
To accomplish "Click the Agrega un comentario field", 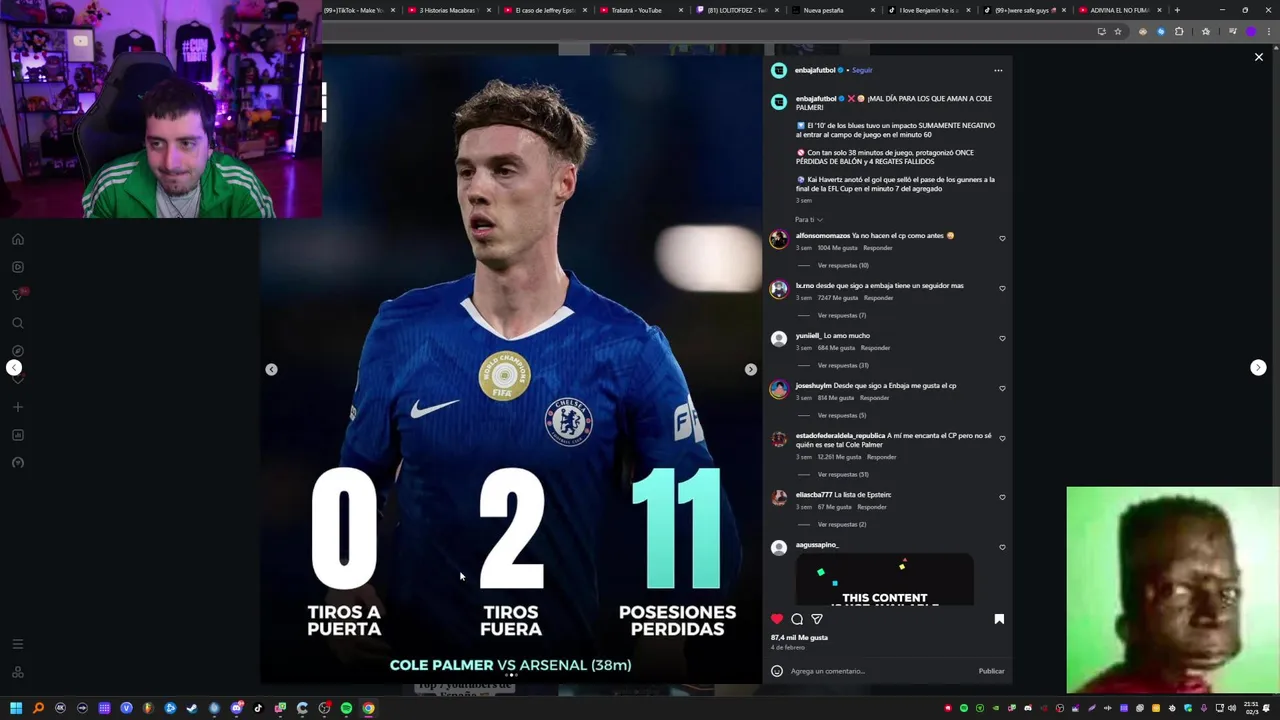I will [880, 671].
